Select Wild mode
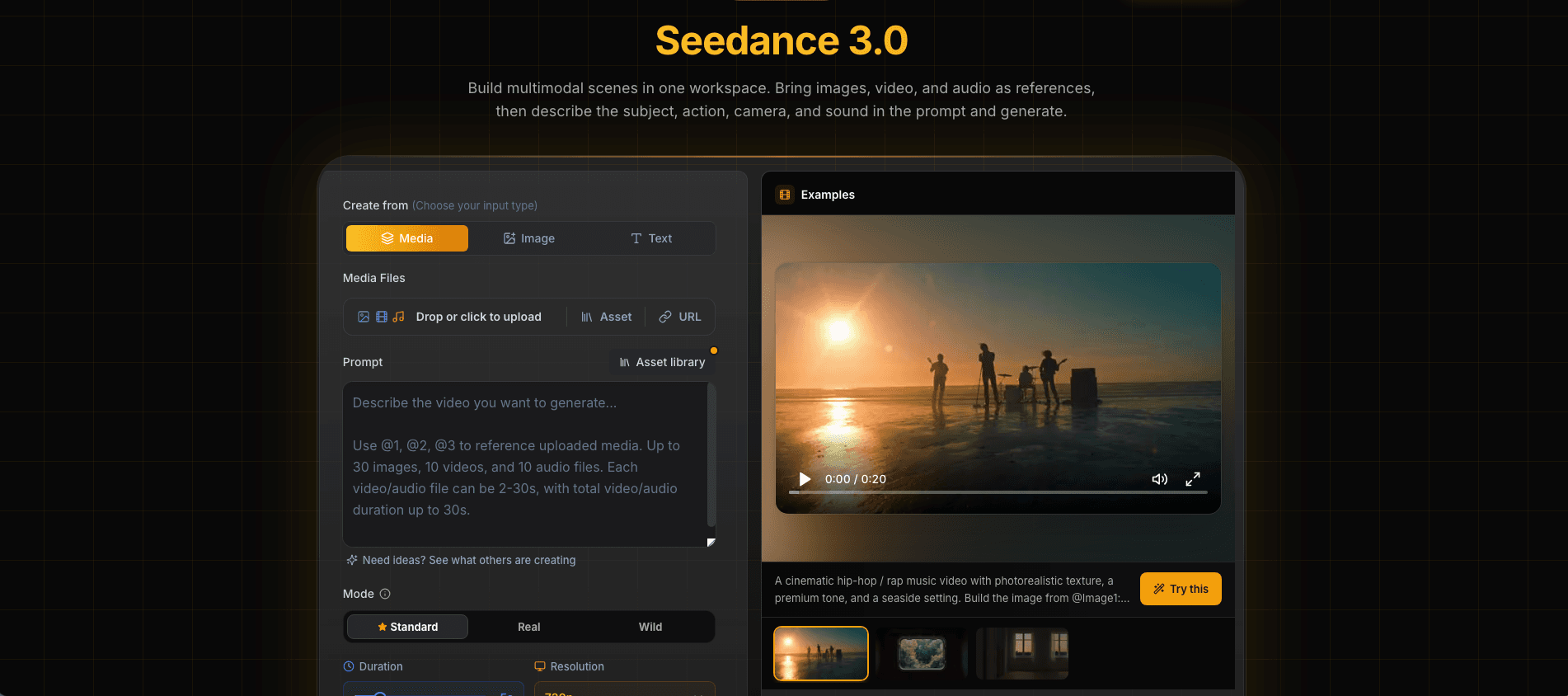Viewport: 1568px width, 696px height. (650, 627)
